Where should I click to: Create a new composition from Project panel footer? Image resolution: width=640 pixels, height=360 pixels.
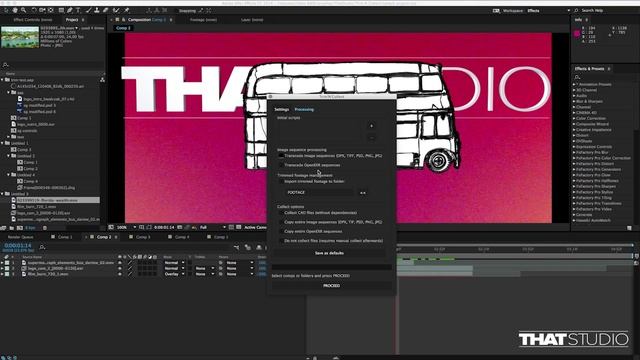click(20, 228)
